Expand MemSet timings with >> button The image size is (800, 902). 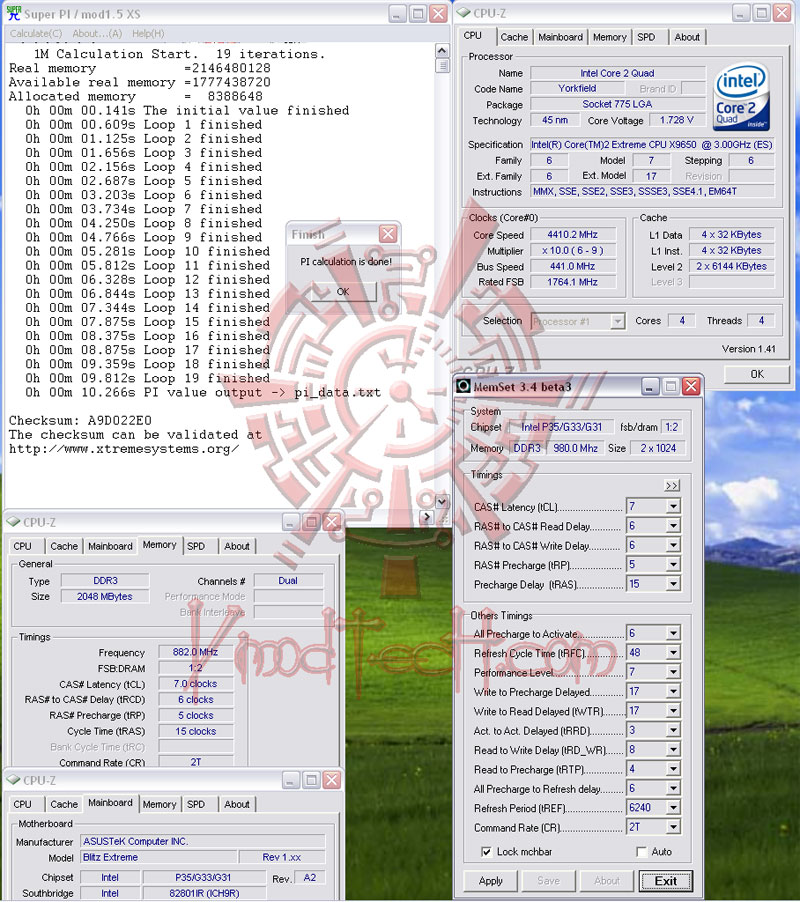point(672,486)
